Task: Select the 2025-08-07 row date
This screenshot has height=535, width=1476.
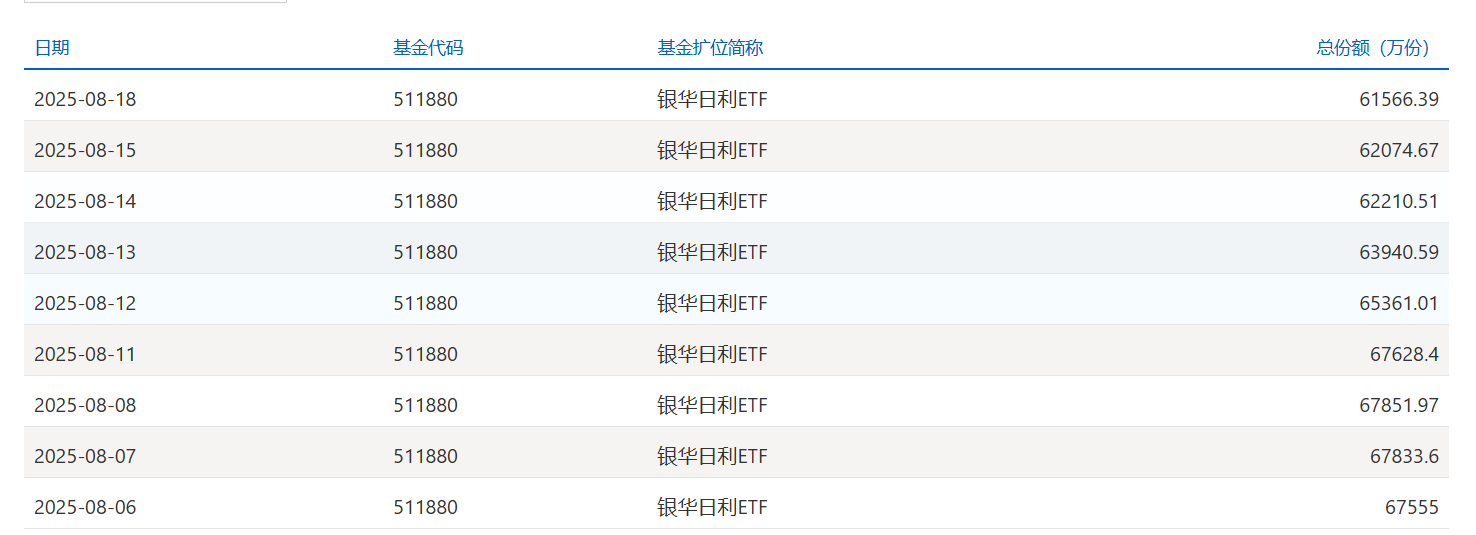Action: point(85,456)
